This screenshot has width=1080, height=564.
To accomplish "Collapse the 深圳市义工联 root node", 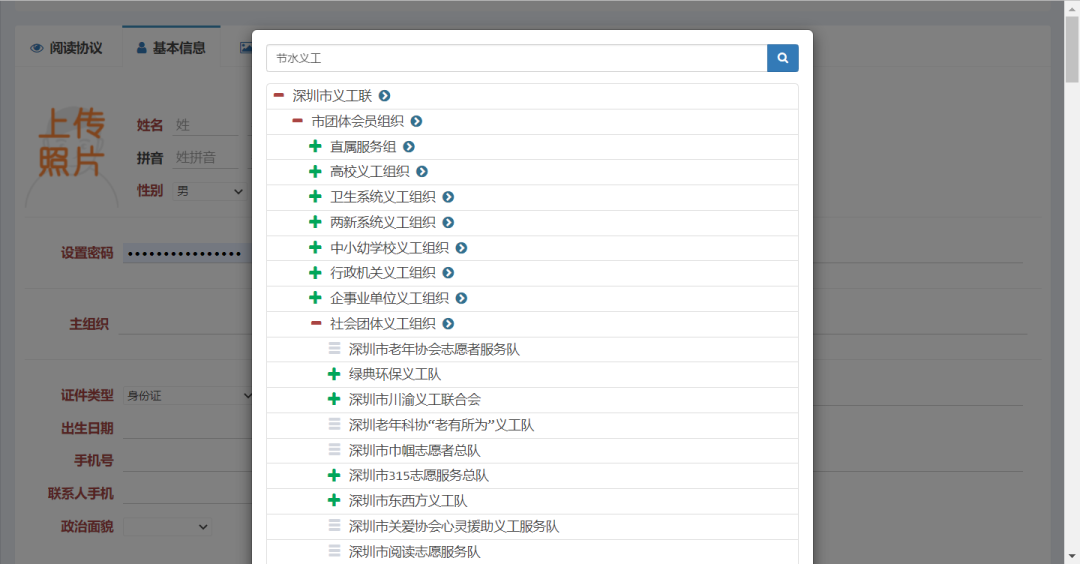I will pos(278,95).
